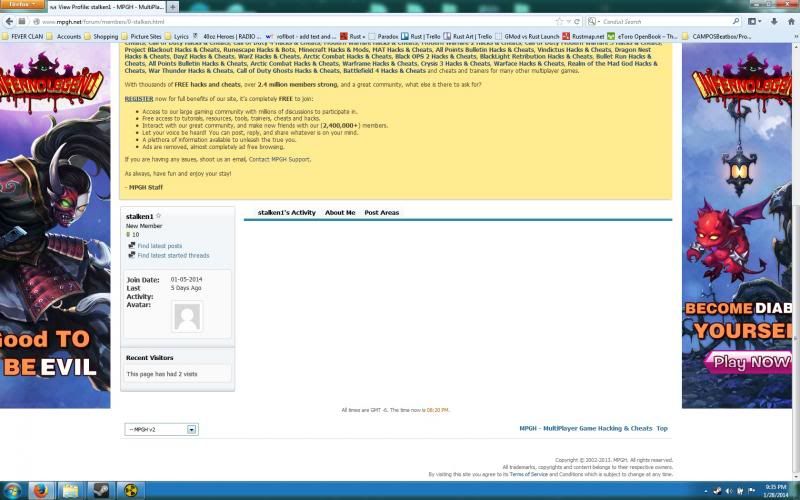Click the offline status star next to stalken1

click(159, 216)
